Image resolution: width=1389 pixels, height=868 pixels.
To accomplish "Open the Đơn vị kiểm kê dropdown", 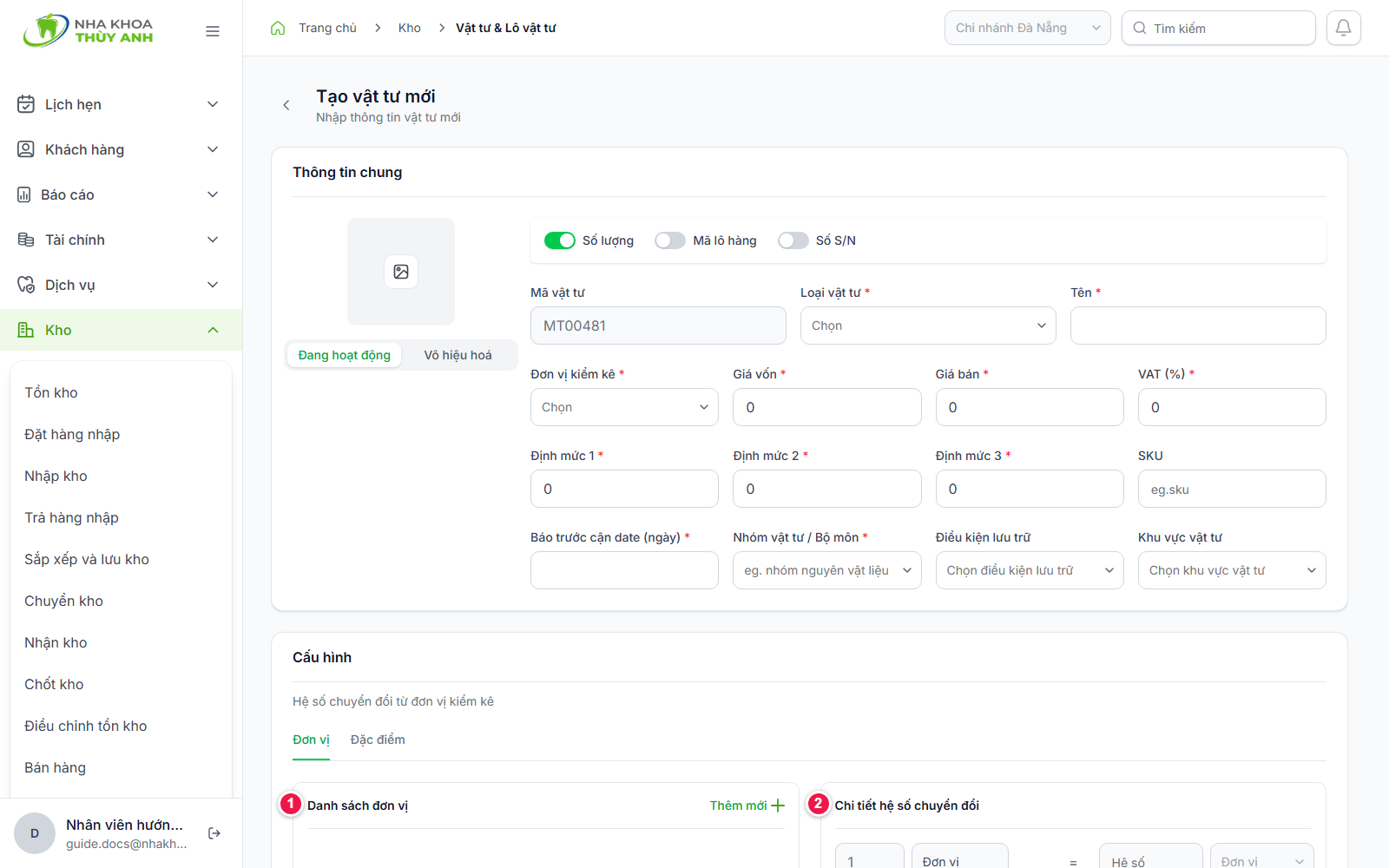I will pyautogui.click(x=624, y=407).
